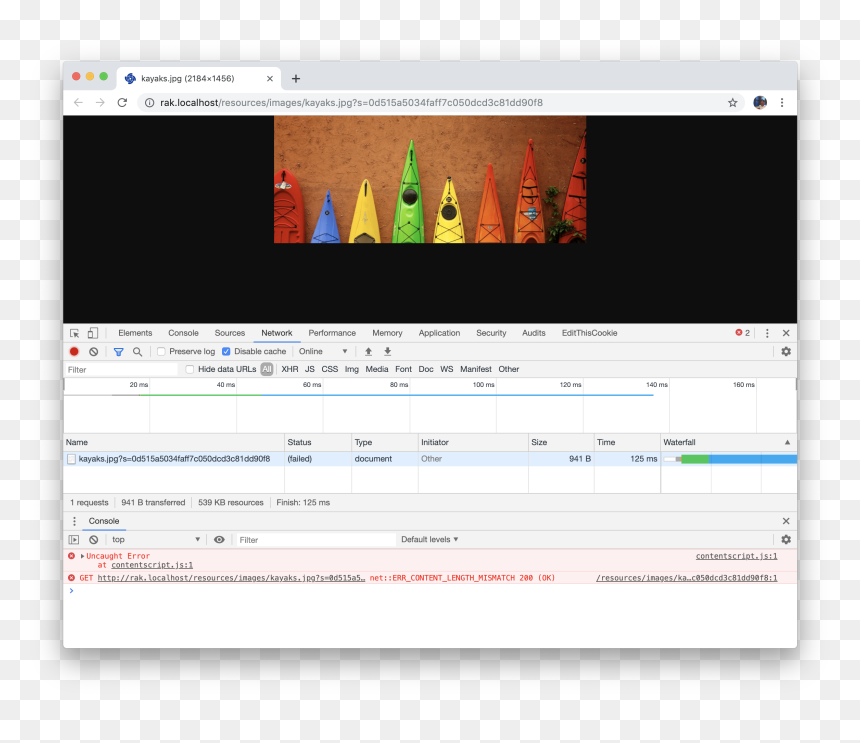
Task: Activate the inspect element picker
Action: pos(75,333)
